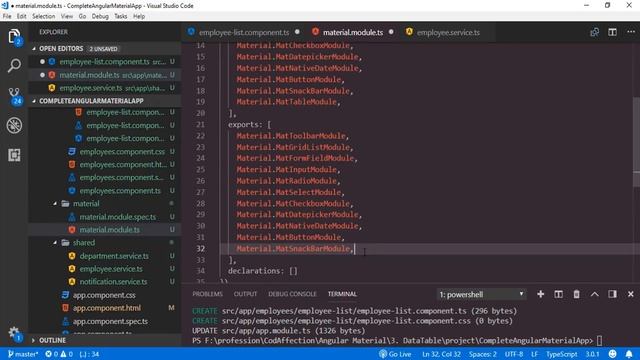Open the Edit menu

click(x=21, y=16)
